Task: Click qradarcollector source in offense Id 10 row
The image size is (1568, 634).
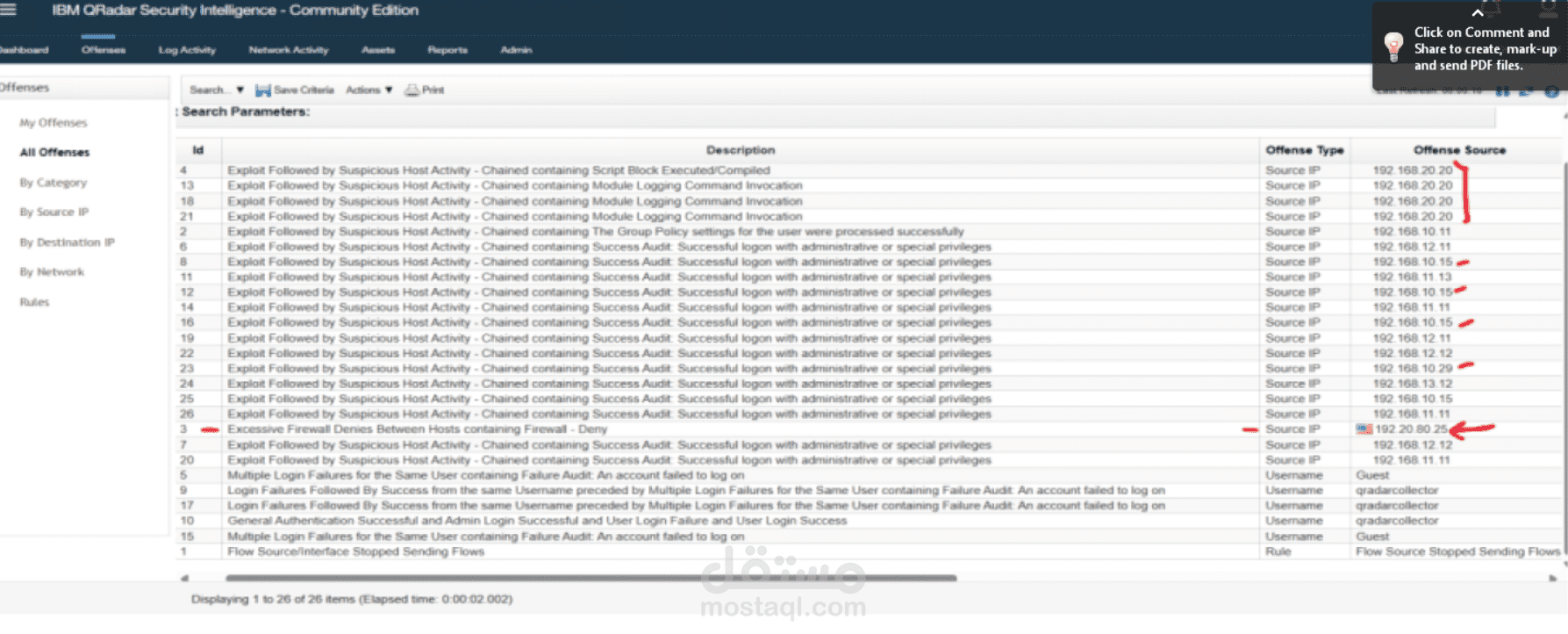Action: pos(1397,521)
